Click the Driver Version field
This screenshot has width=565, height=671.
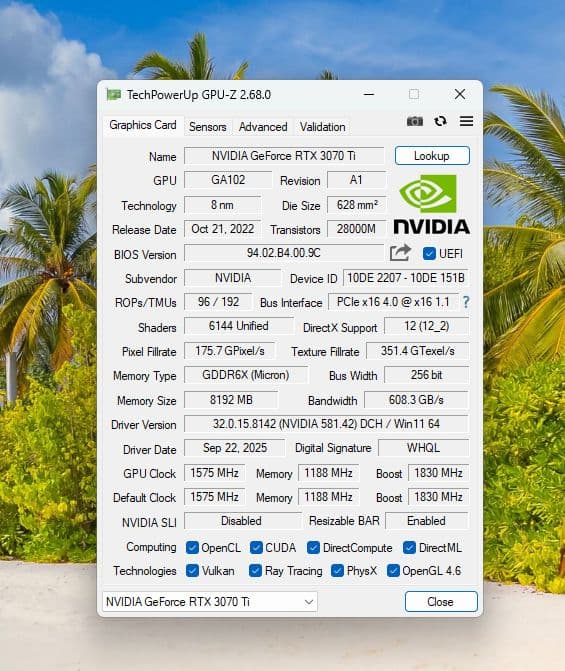click(327, 424)
